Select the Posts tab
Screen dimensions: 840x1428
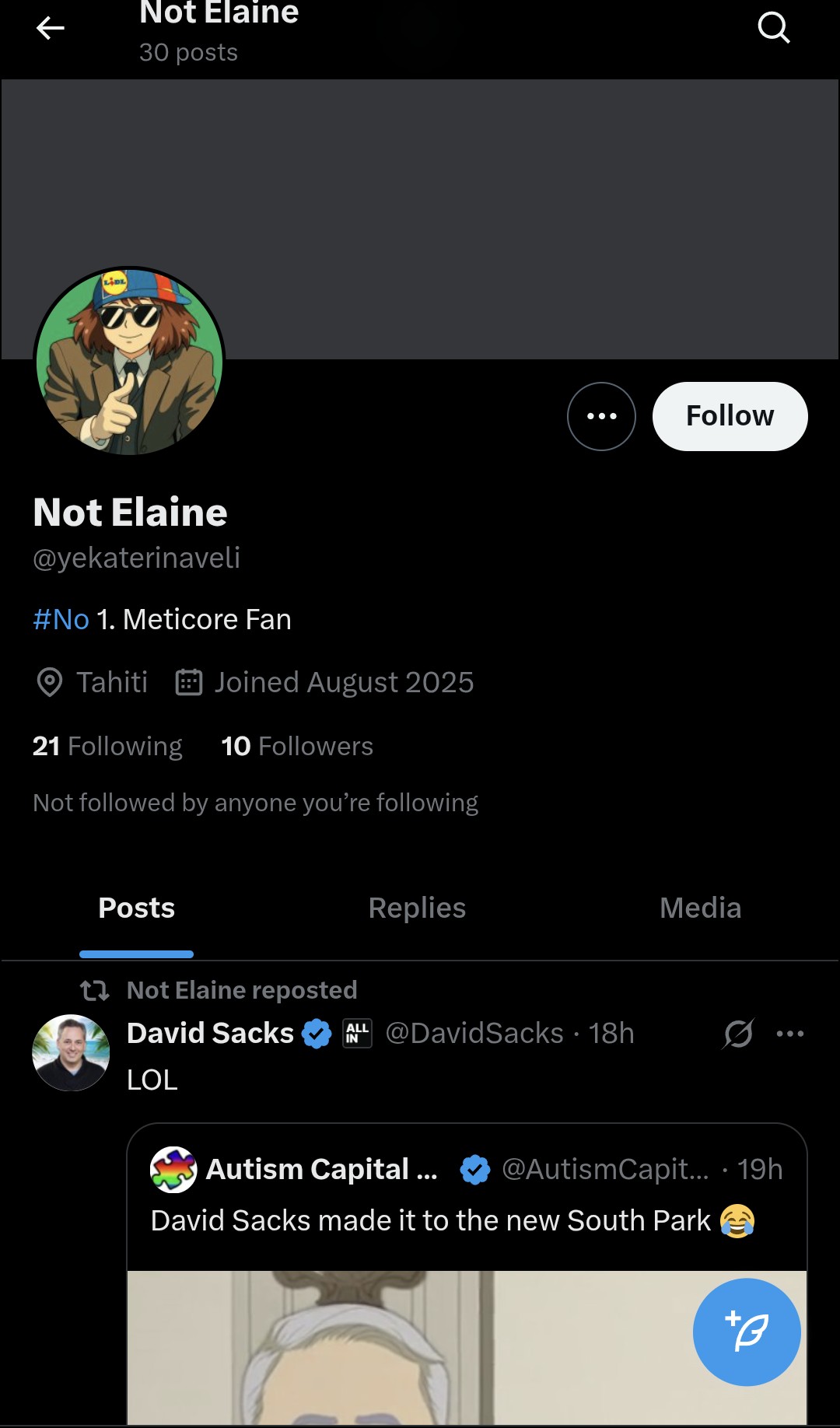[x=137, y=908]
